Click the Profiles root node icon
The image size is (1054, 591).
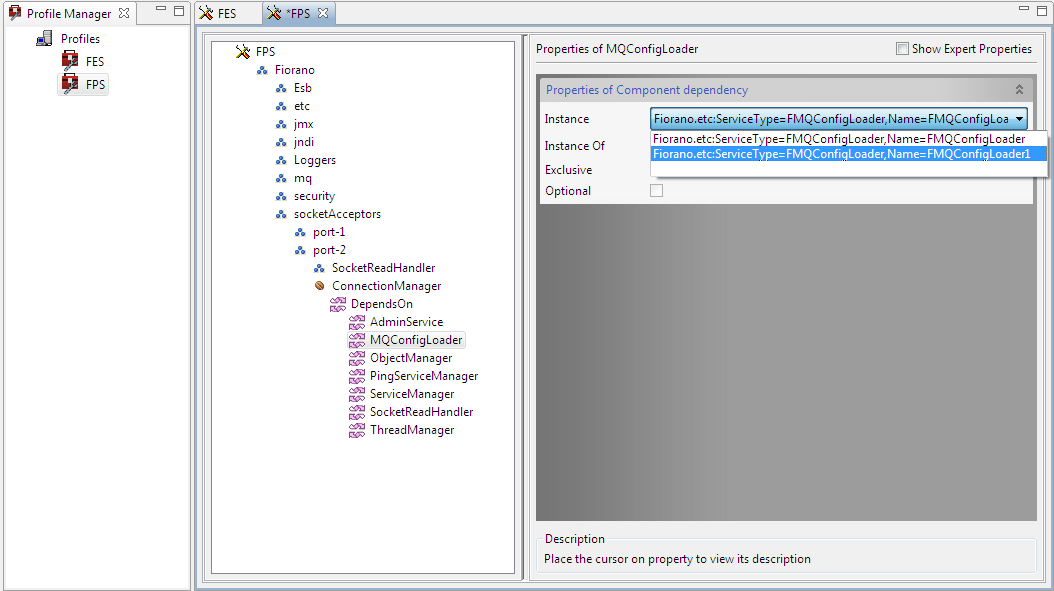click(x=44, y=39)
